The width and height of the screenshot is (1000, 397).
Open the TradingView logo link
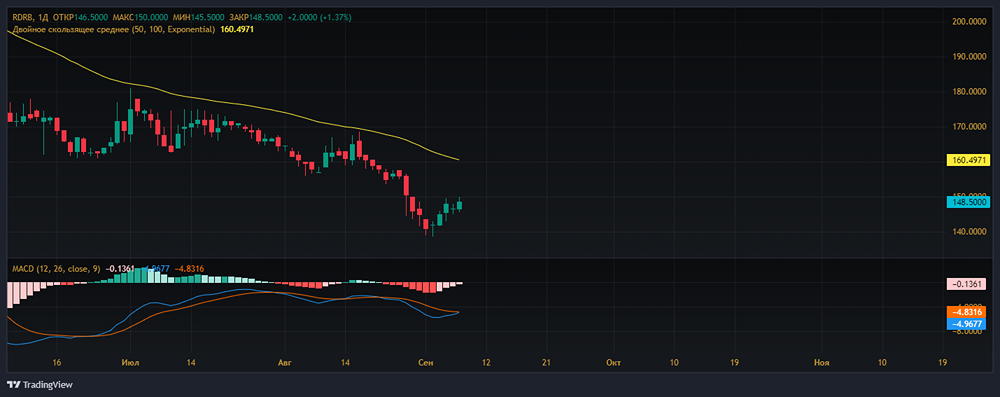[x=40, y=385]
